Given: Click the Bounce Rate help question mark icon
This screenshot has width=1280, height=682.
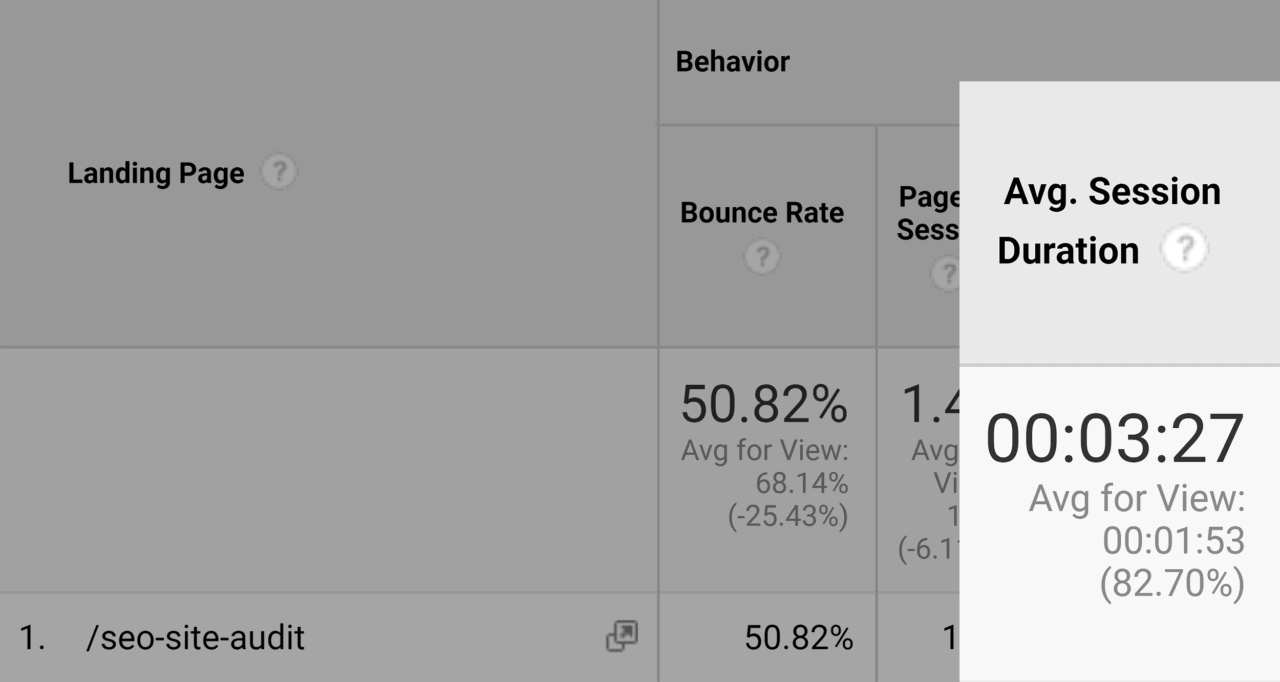Looking at the screenshot, I should tap(762, 258).
